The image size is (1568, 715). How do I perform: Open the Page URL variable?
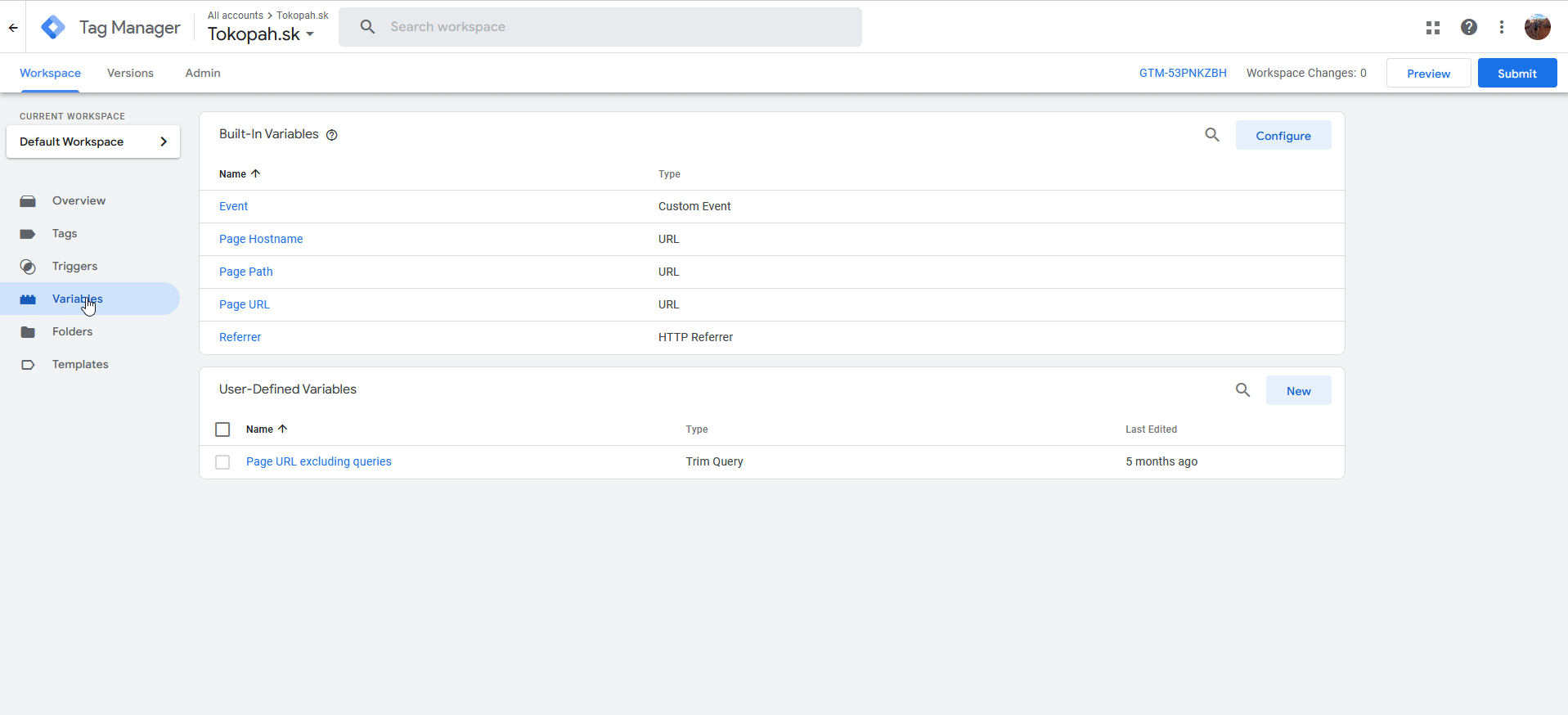pos(245,304)
